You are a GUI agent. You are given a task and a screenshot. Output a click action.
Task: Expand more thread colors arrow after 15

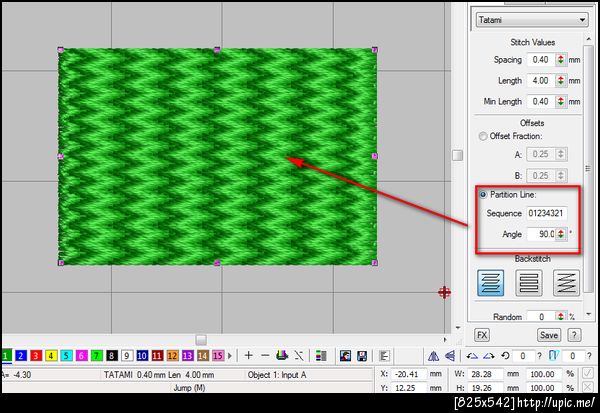(230, 356)
